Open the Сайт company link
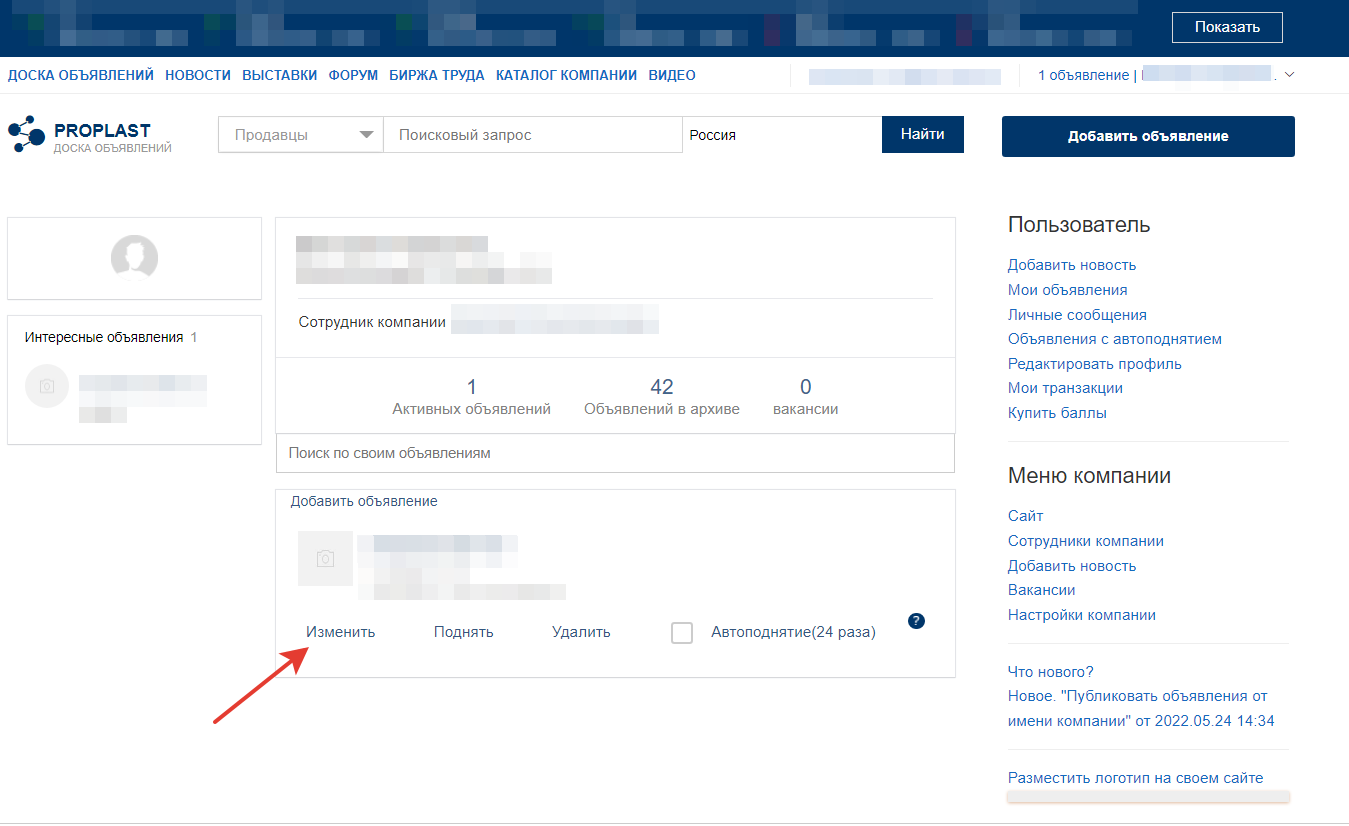This screenshot has height=826, width=1349. point(1026,516)
